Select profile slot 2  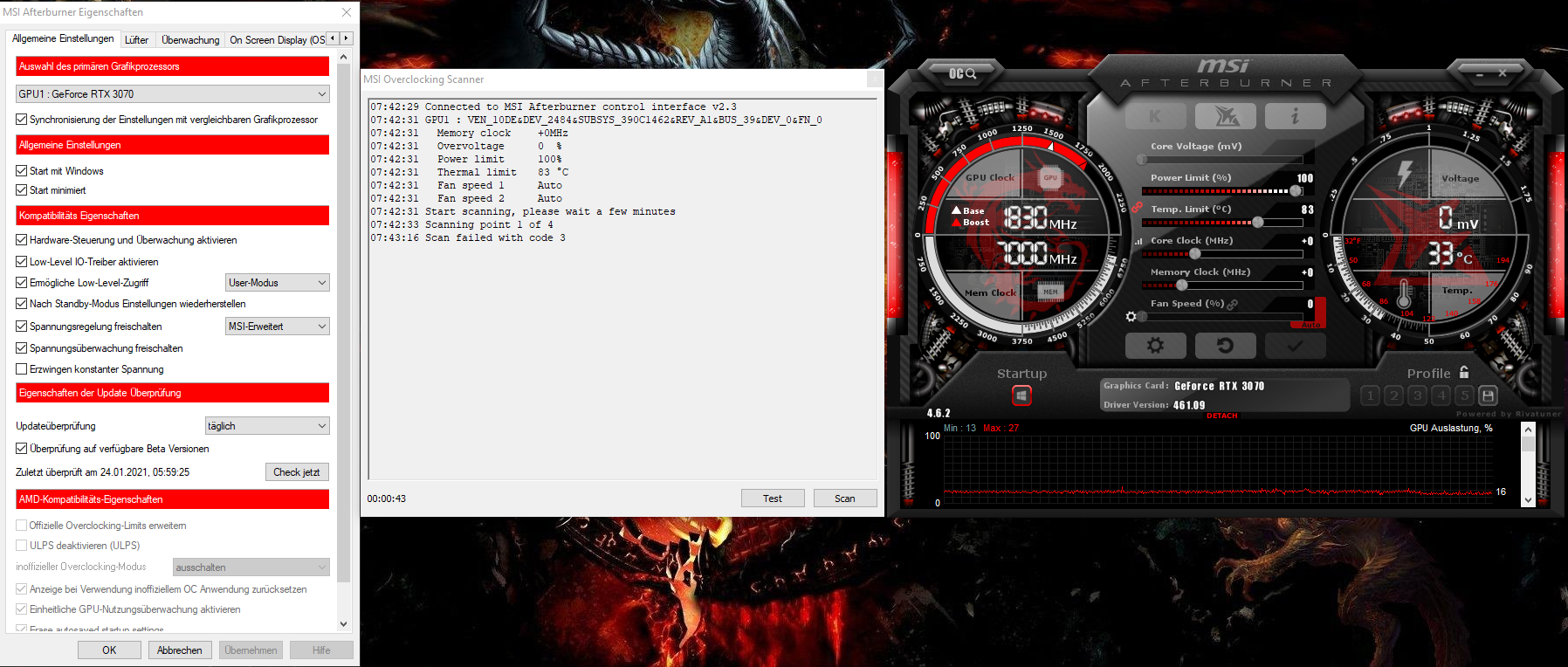pos(1393,395)
